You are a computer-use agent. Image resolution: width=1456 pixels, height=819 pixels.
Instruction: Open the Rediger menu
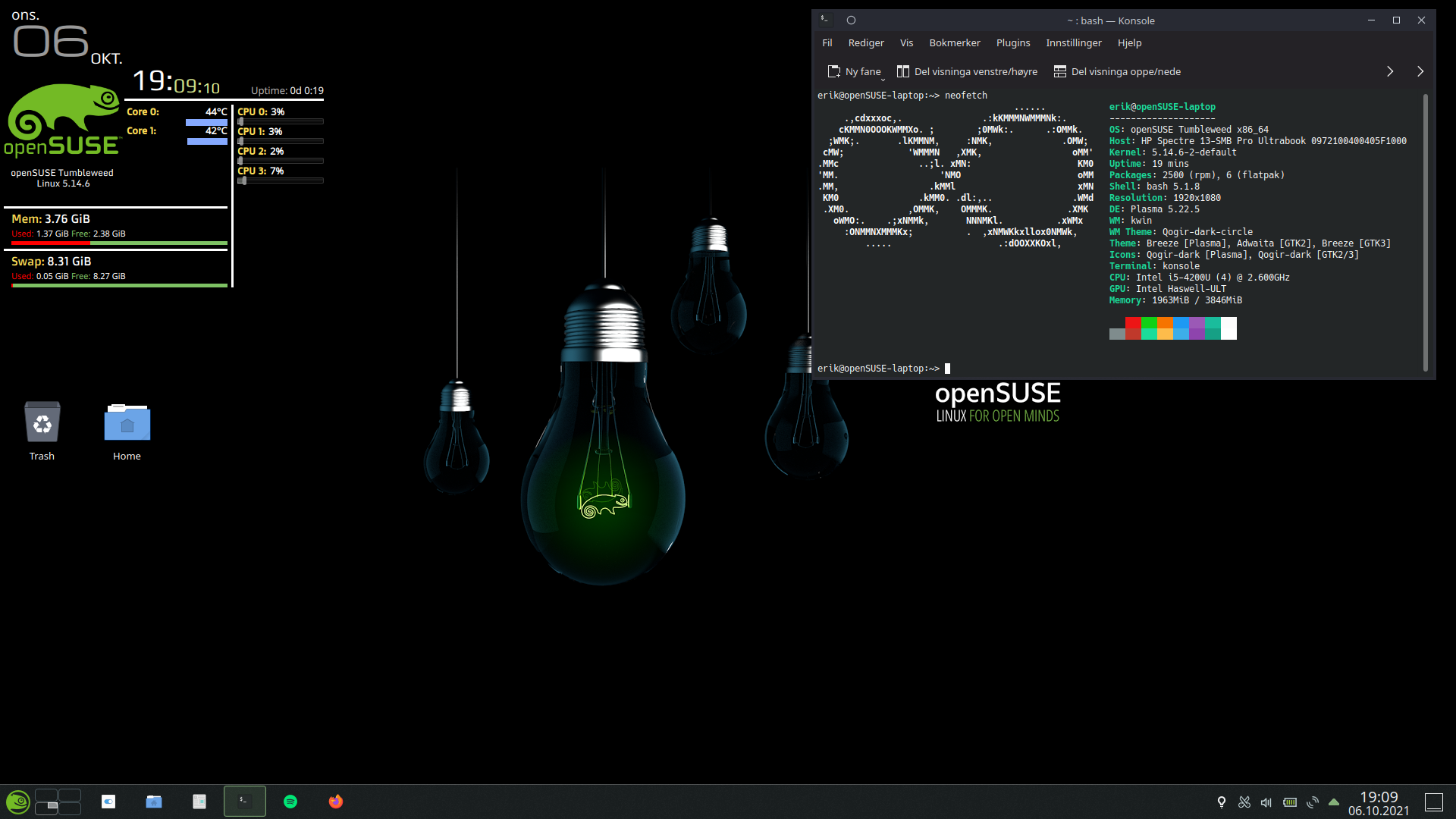pyautogui.click(x=866, y=43)
